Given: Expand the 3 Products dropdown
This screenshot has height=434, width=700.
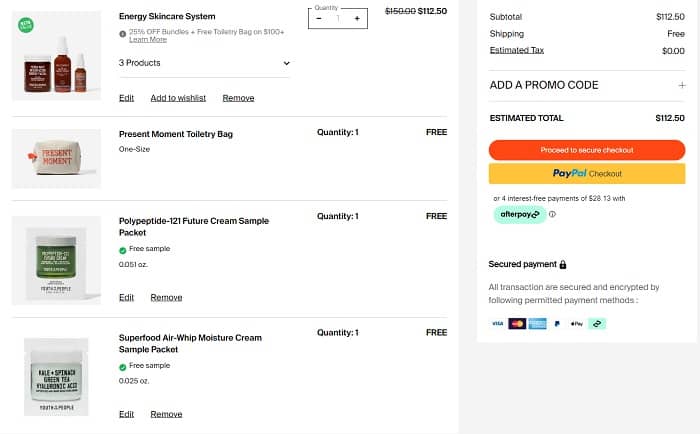Looking at the screenshot, I should pos(286,63).
